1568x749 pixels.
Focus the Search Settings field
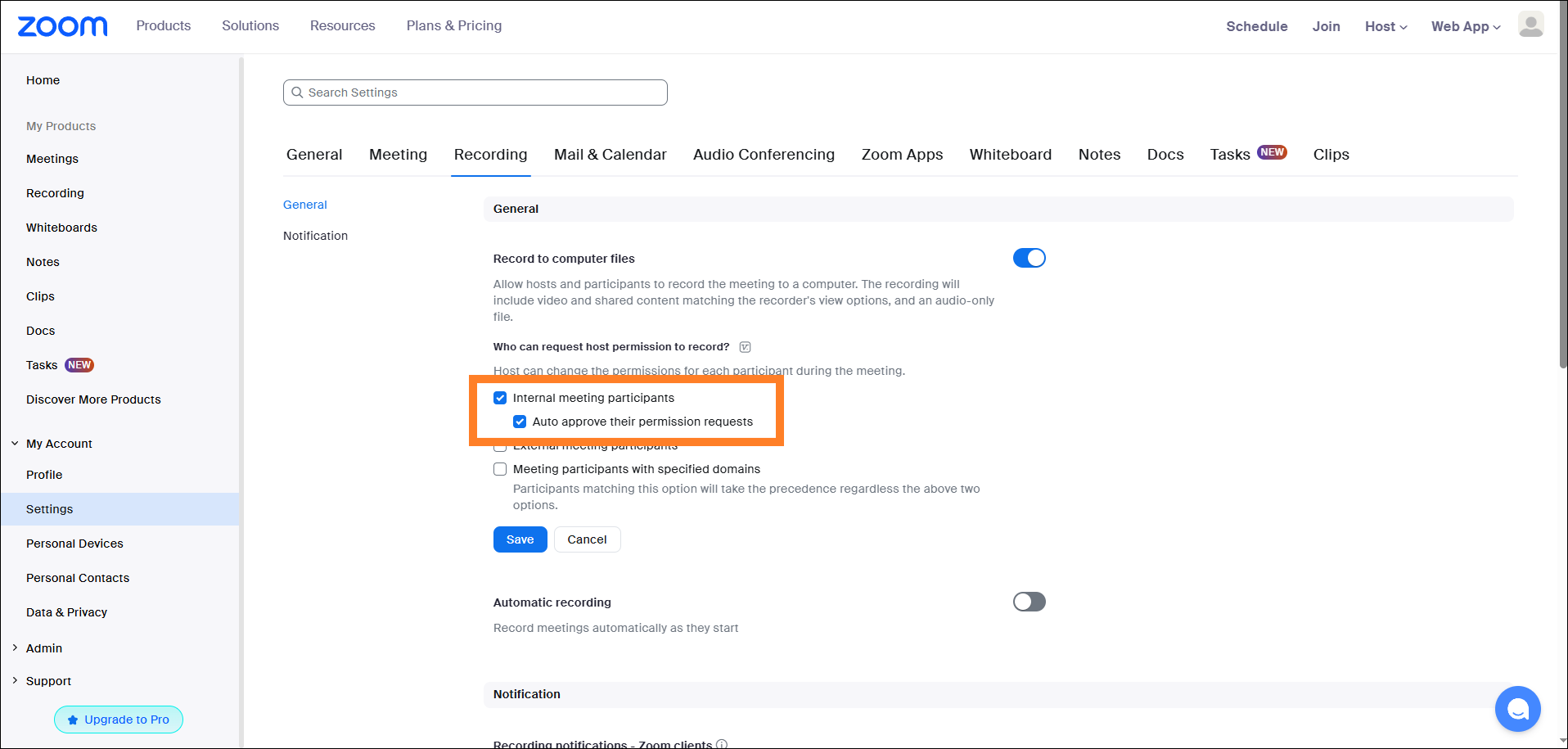tap(475, 92)
